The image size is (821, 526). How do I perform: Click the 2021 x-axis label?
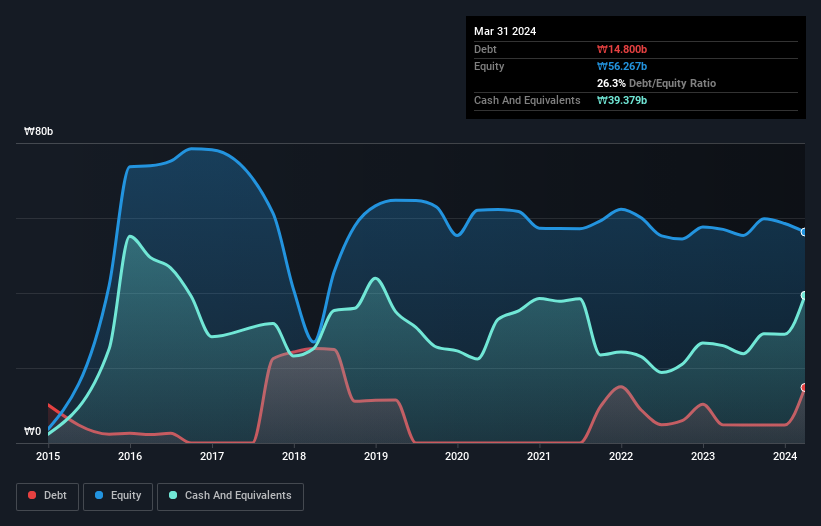(x=539, y=456)
